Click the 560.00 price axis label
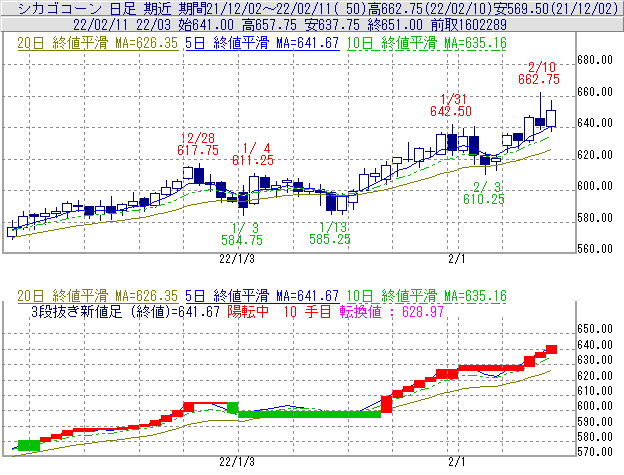624x475 pixels. click(x=595, y=249)
